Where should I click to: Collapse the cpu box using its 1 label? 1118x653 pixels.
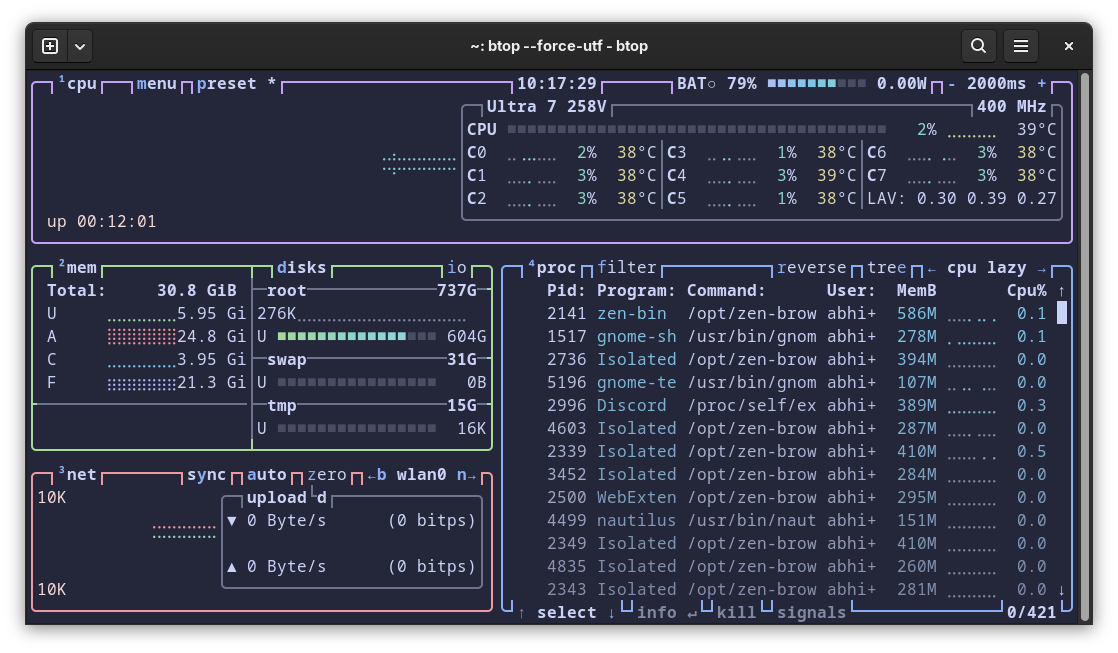tap(62, 80)
